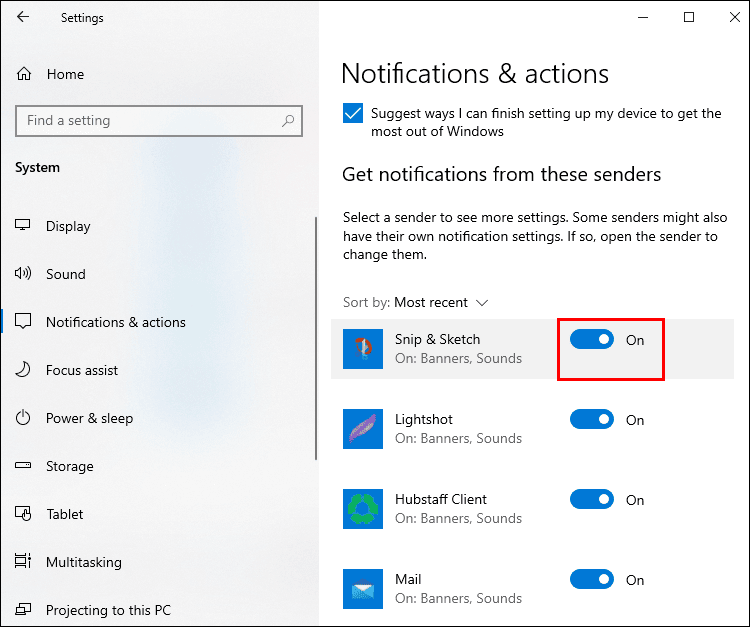This screenshot has width=750, height=627.
Task: Select the Sound speaker icon
Action: tap(22, 274)
